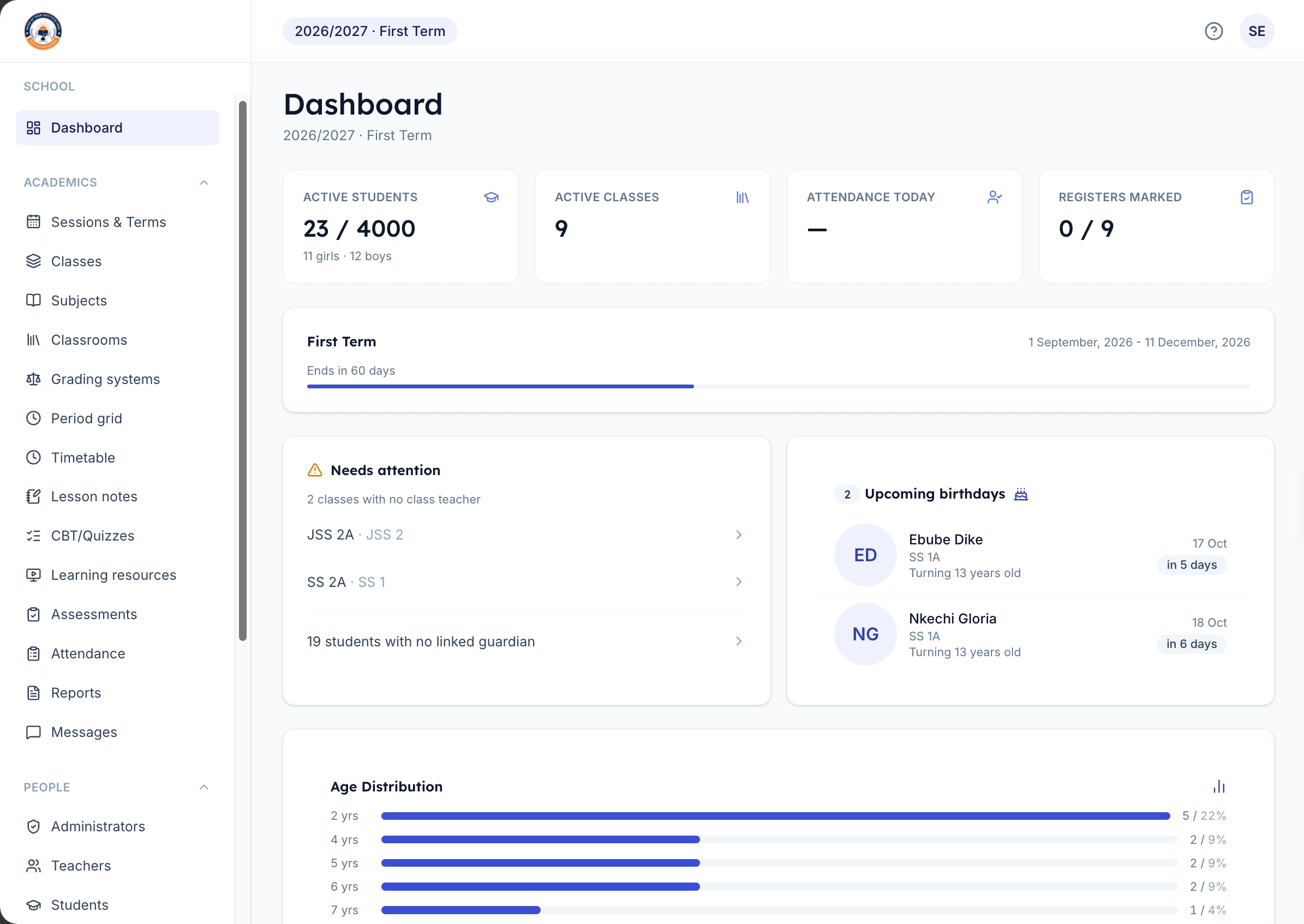Click the First Term progress bar
Viewport: 1304px width, 924px height.
tap(779, 386)
